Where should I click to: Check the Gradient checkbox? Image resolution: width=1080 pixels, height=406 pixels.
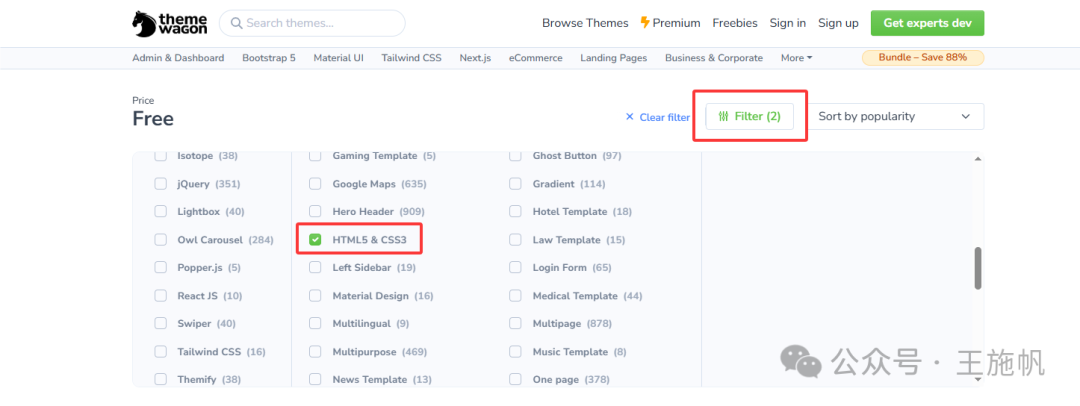click(515, 184)
